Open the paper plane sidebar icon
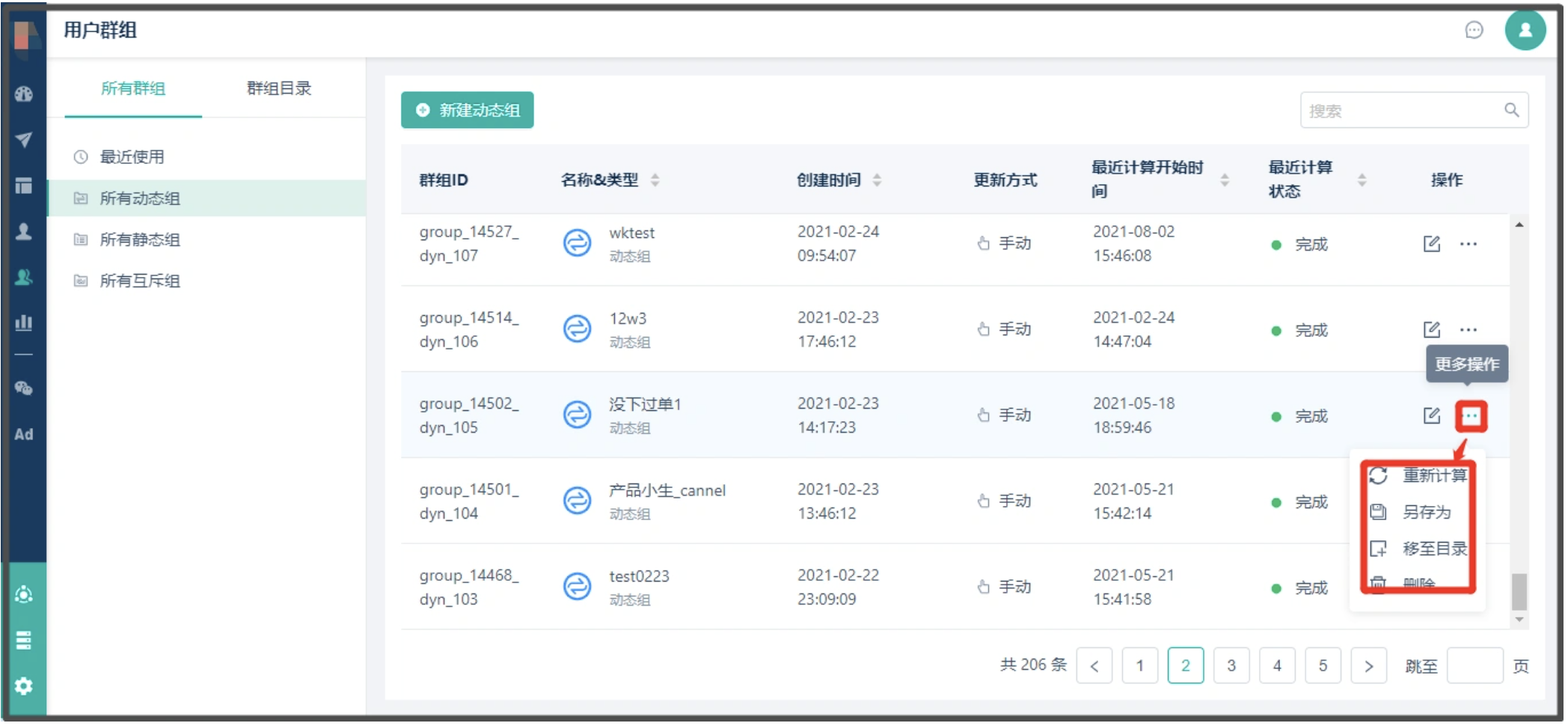 (24, 140)
